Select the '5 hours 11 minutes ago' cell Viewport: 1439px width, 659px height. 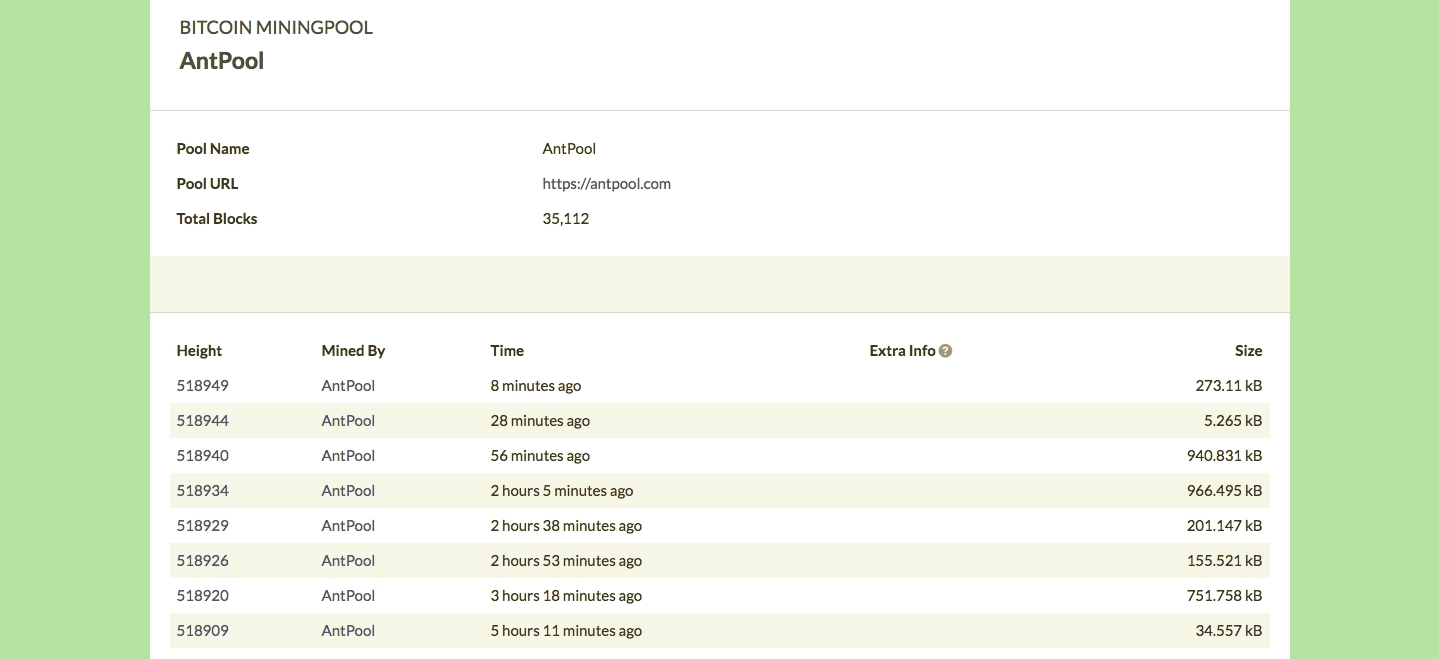point(566,631)
